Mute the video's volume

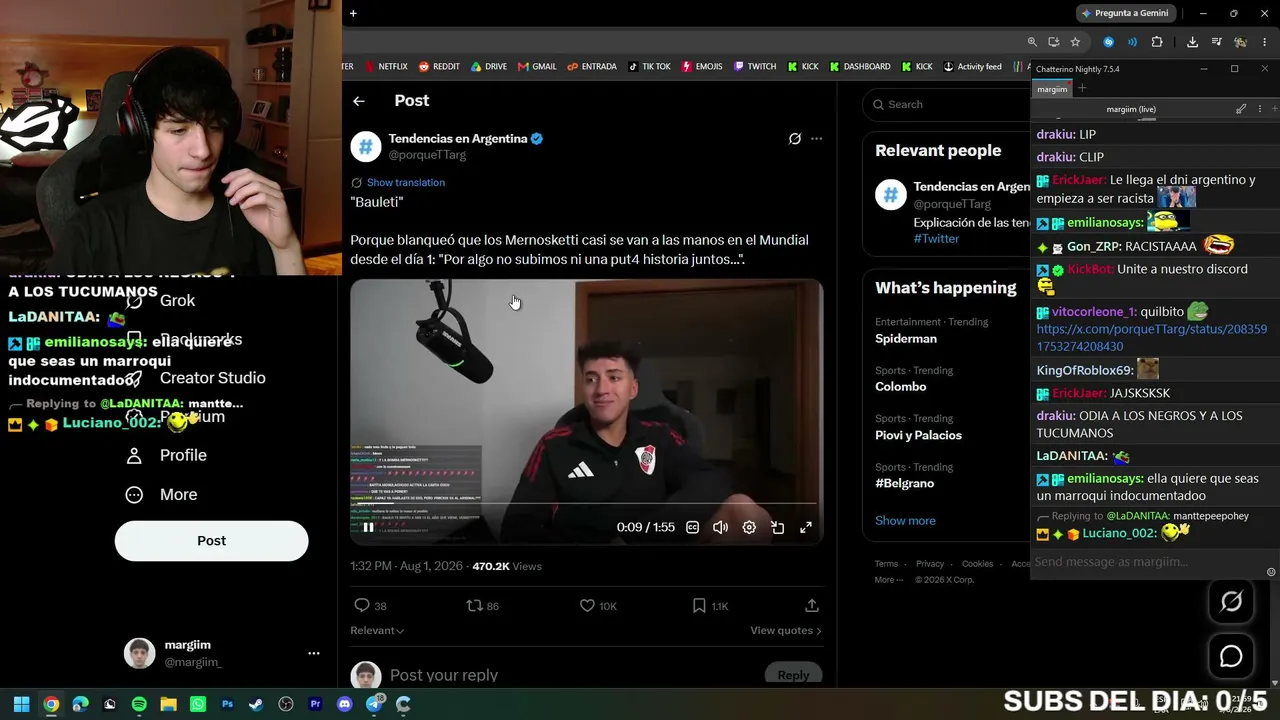point(720,527)
